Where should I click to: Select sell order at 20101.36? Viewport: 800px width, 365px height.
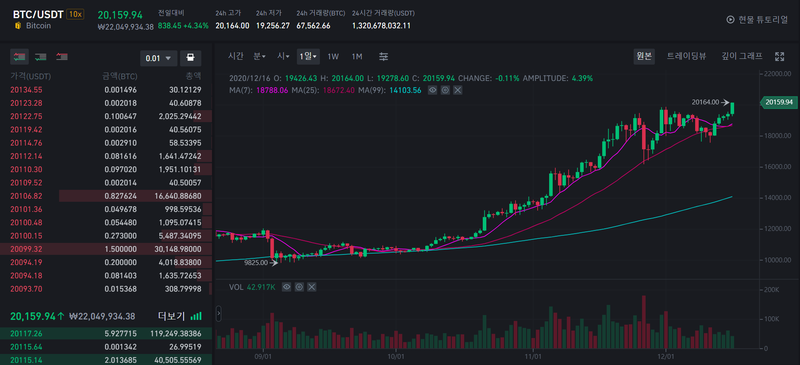pos(106,209)
